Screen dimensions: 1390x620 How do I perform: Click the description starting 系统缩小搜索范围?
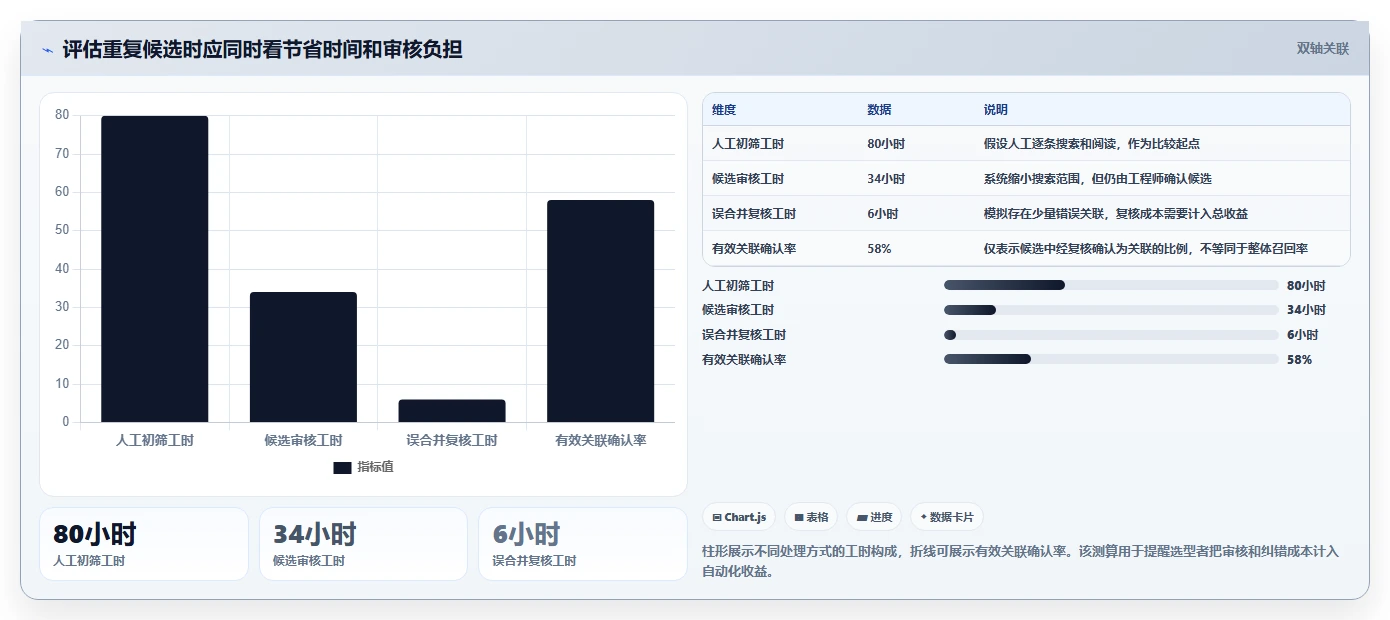point(1098,179)
